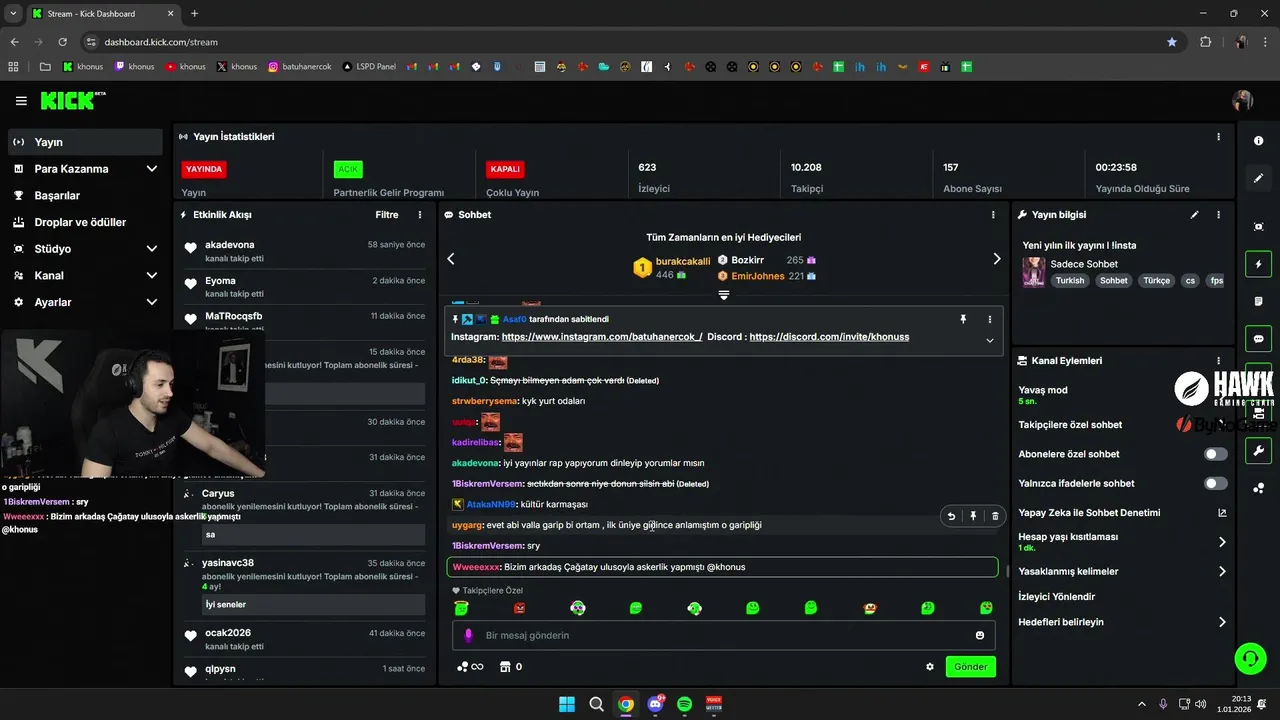Click the notes page icon in right sidebar

tap(1258, 301)
